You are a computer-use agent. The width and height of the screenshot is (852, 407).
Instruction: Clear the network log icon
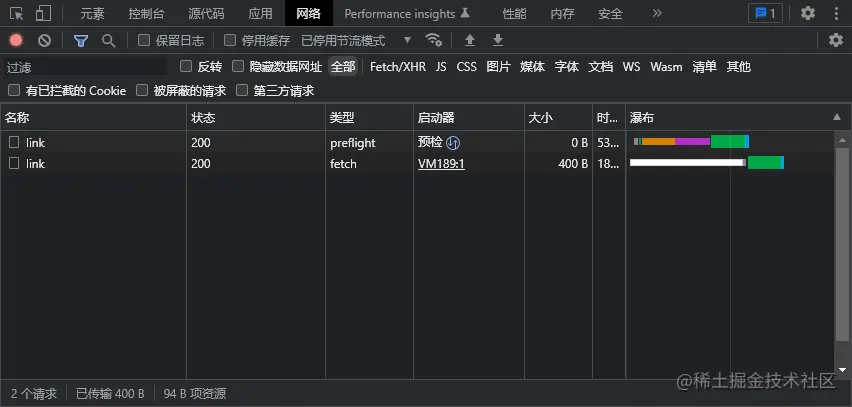pos(45,40)
